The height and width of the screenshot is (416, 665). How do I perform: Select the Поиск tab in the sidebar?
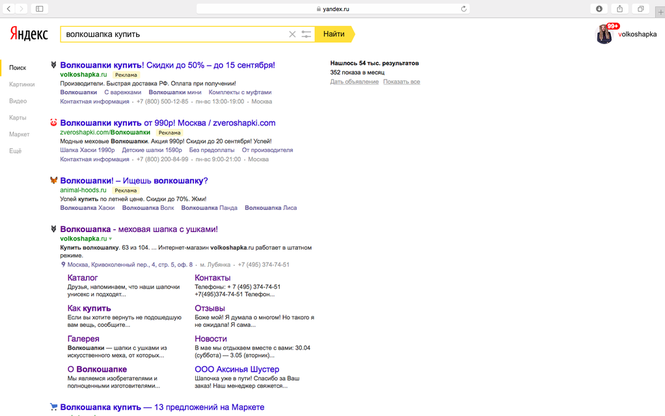click(17, 67)
